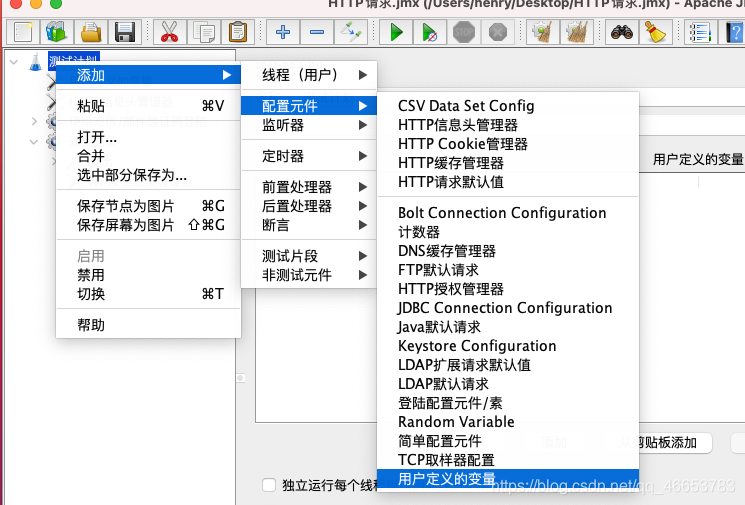This screenshot has width=745, height=505.
Task: Choose 粘贴 from the context menu
Action: [x=148, y=105]
